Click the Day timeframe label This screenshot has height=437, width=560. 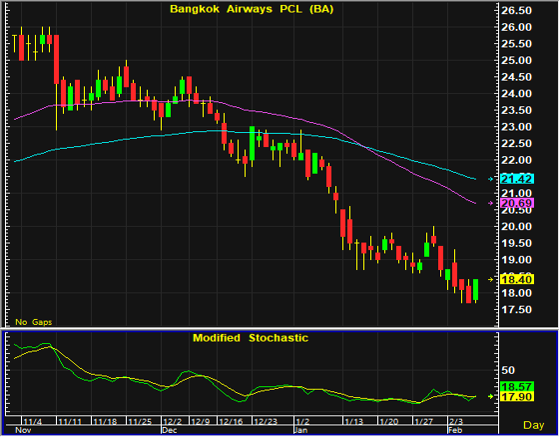click(534, 425)
